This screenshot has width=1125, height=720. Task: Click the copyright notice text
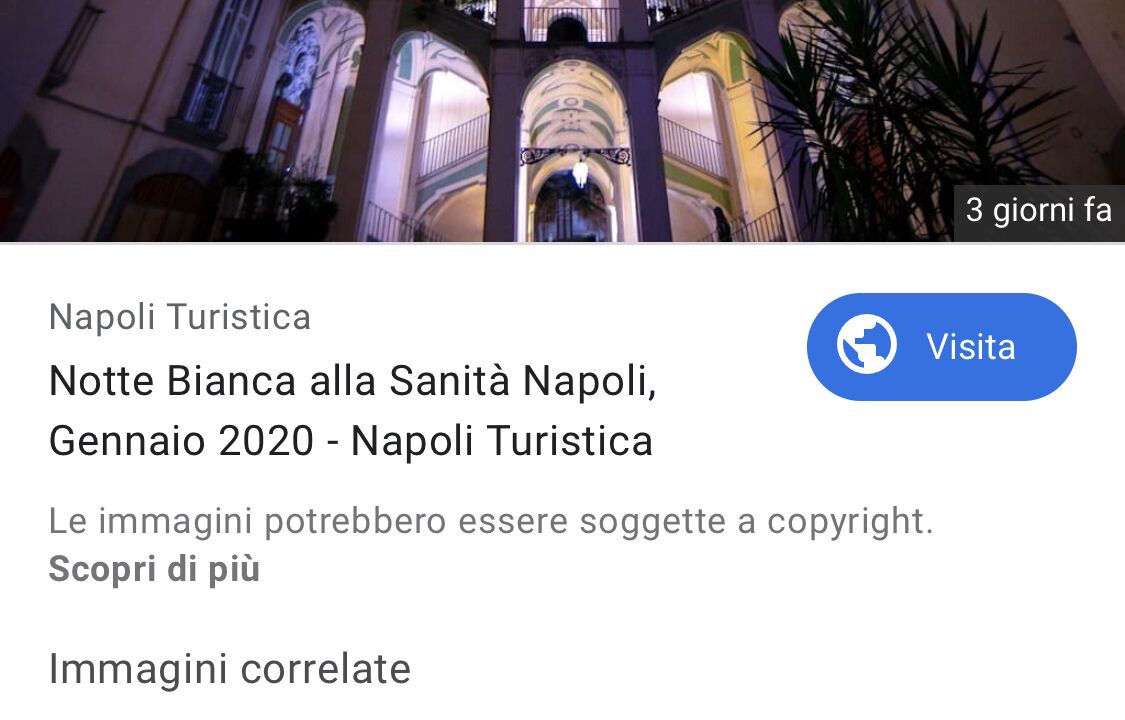pos(491,521)
